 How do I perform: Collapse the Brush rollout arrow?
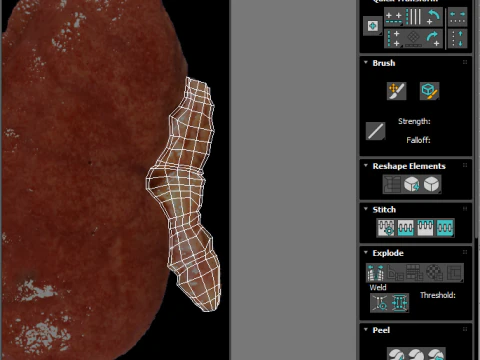pyautogui.click(x=366, y=62)
